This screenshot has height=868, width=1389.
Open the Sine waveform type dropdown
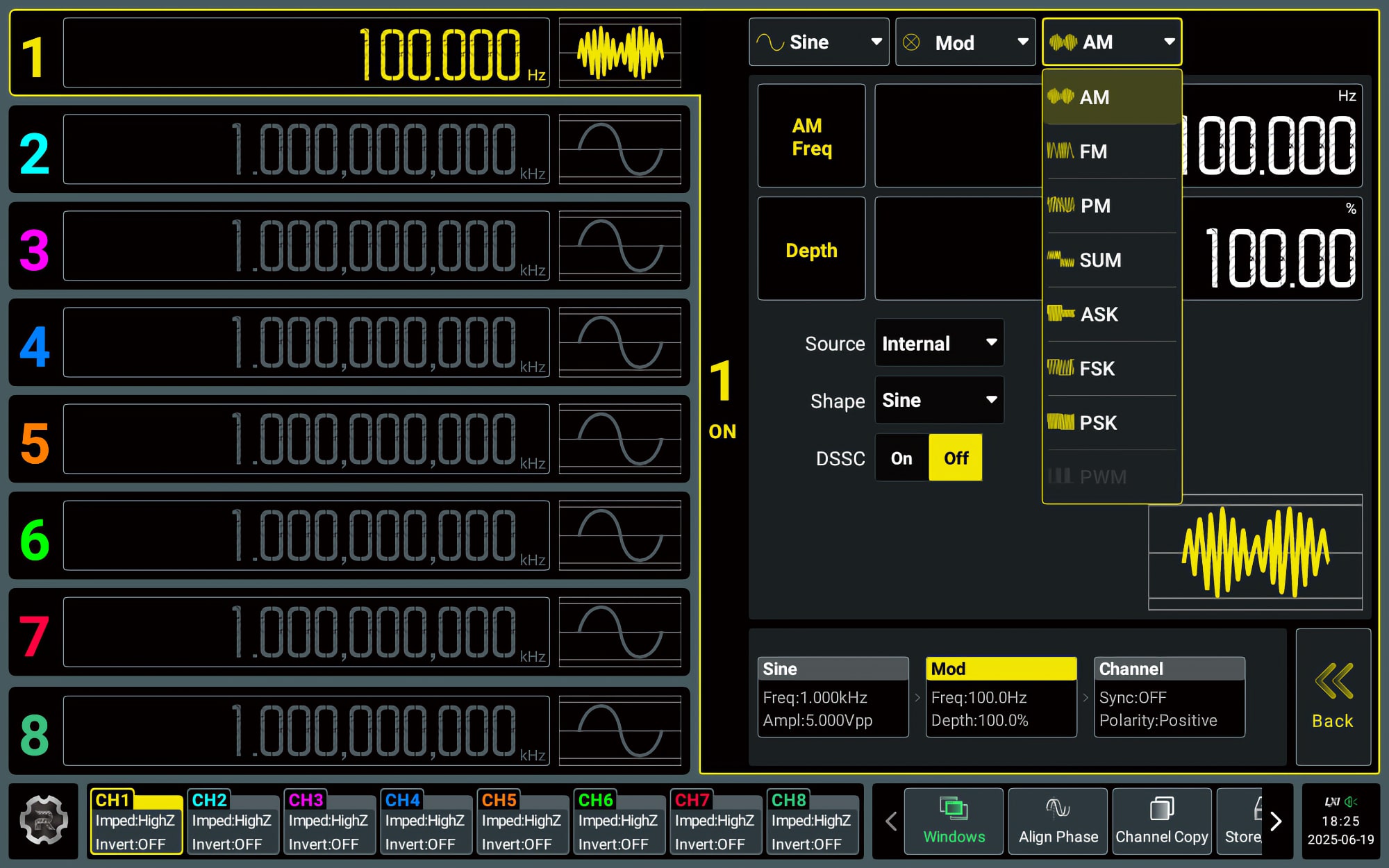pos(819,42)
